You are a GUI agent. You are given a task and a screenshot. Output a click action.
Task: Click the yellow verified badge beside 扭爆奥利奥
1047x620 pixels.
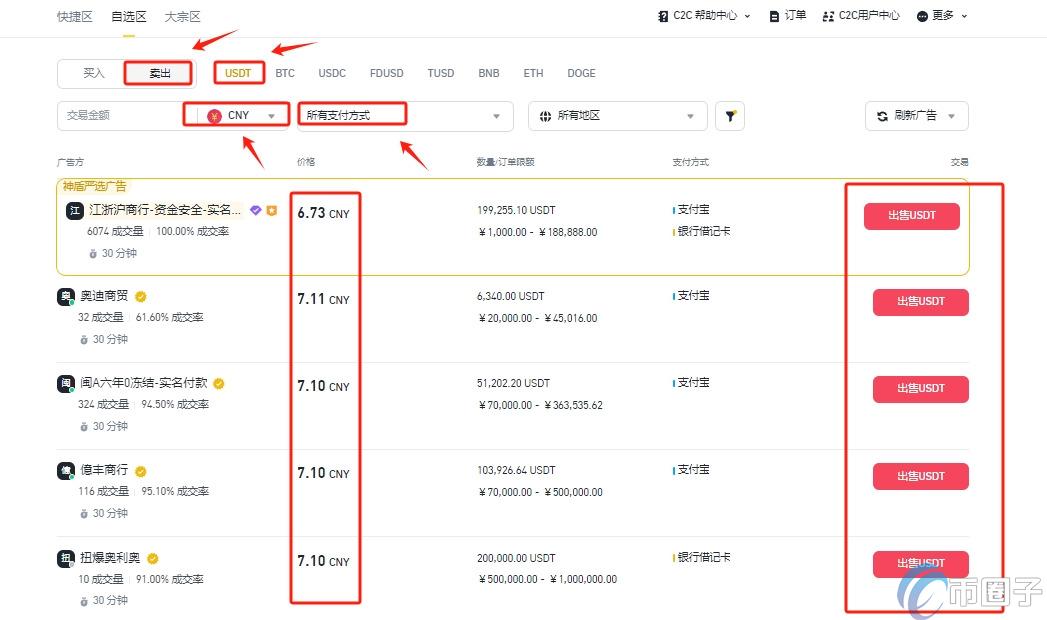[152, 559]
